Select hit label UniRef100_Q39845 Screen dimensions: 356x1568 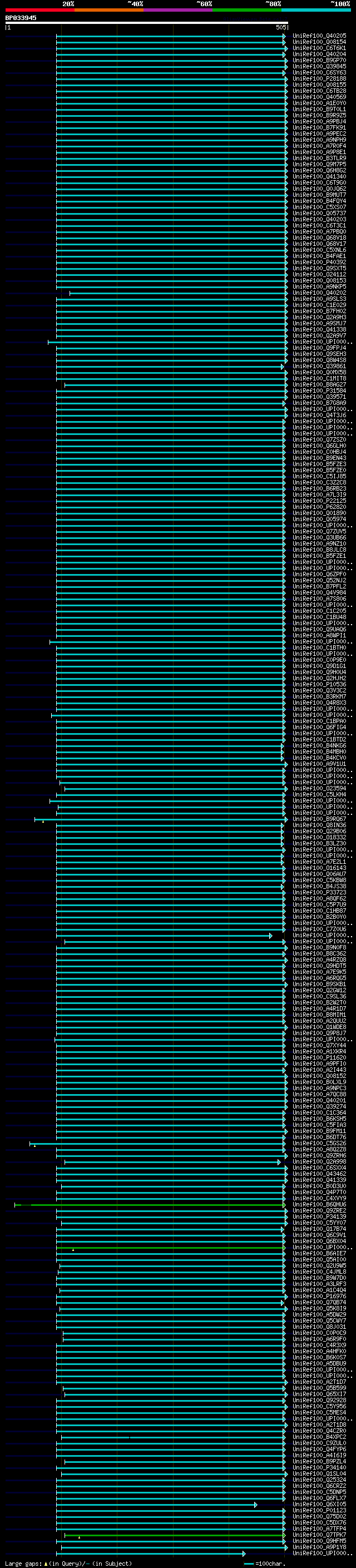[x=319, y=66]
